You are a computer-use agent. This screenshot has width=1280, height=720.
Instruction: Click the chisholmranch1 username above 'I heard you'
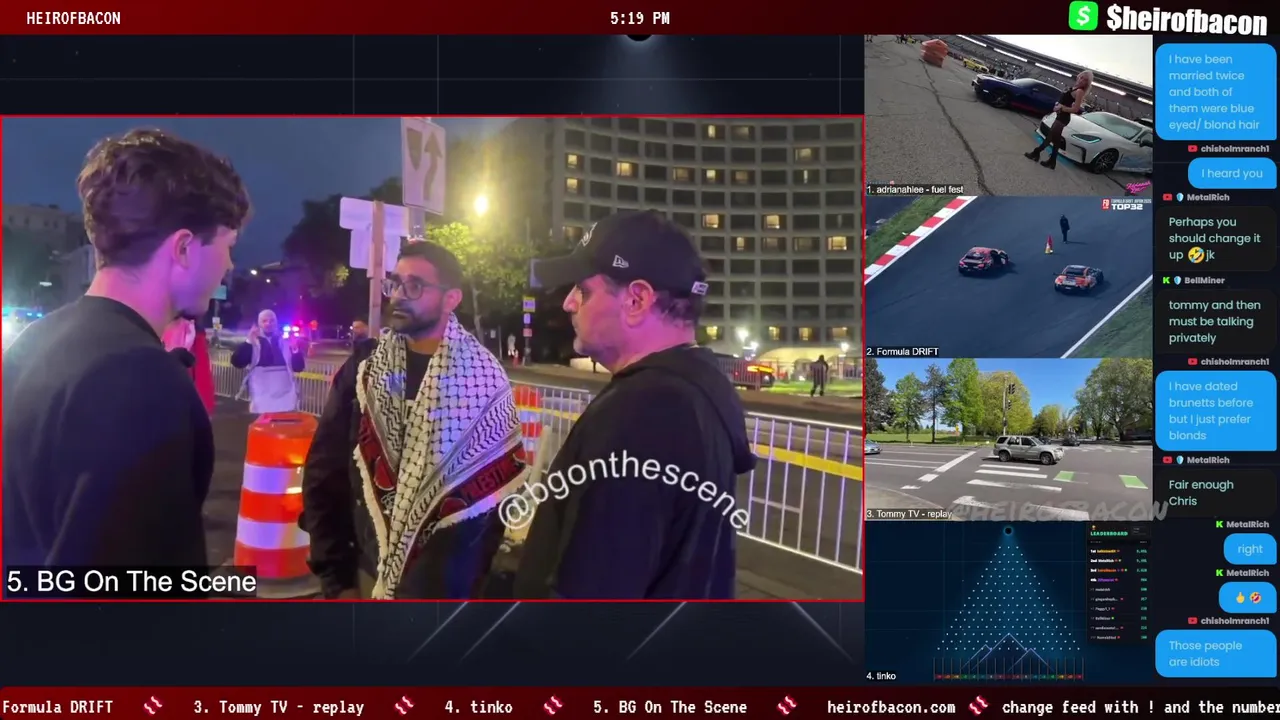tap(1234, 149)
